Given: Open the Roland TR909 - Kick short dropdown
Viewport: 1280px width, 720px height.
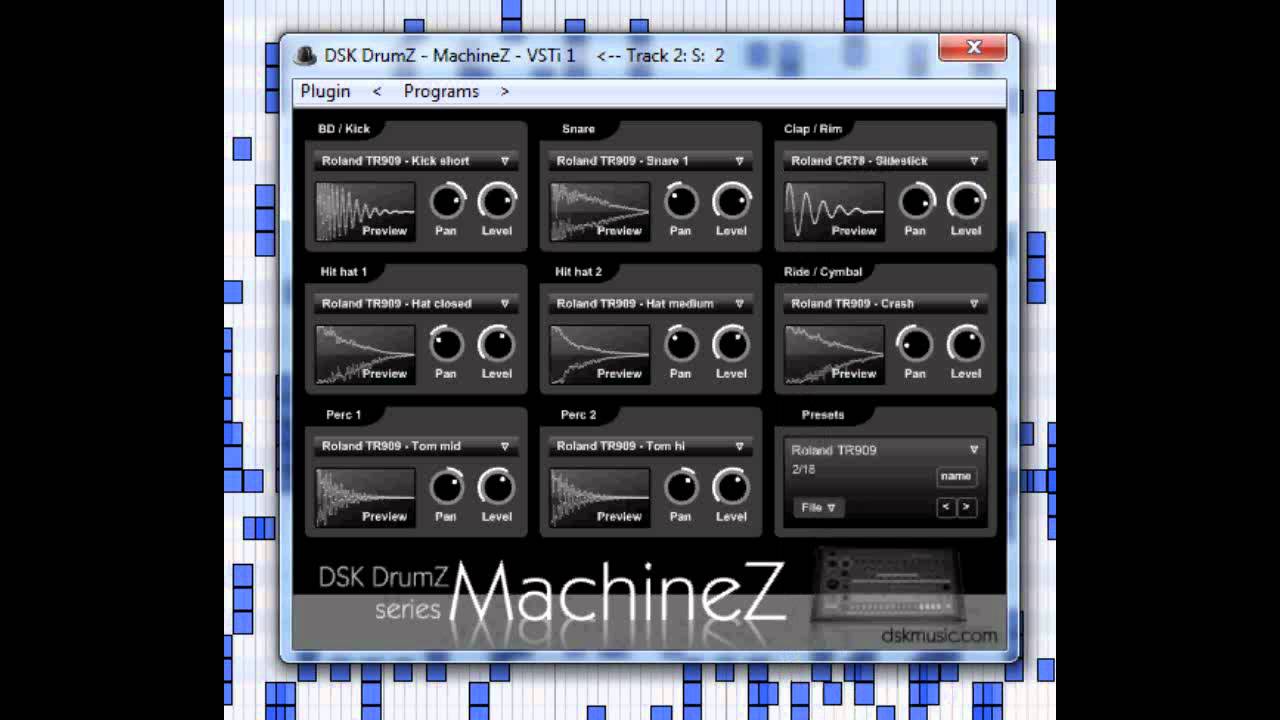Looking at the screenshot, I should 416,161.
